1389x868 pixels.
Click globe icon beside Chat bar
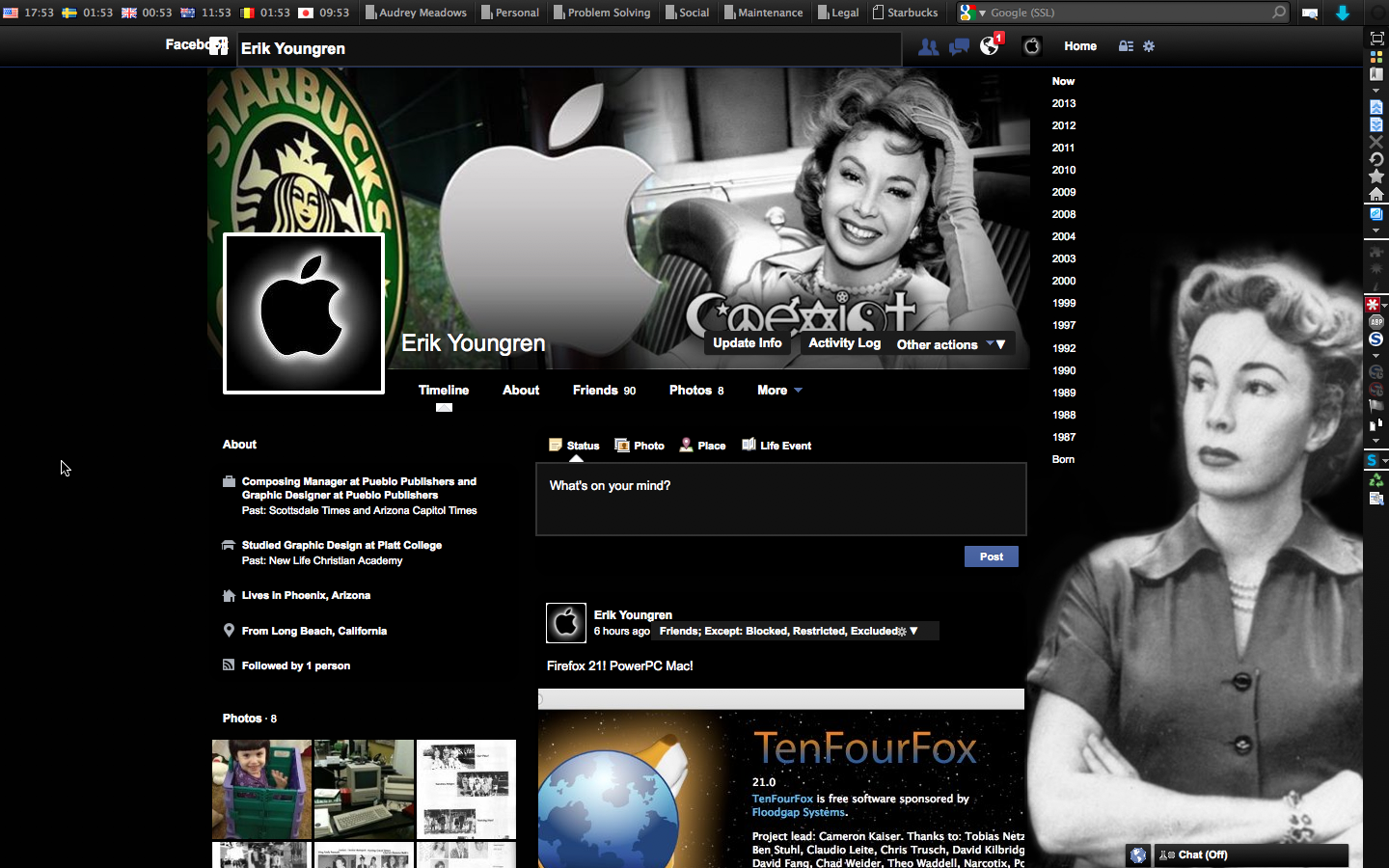pyautogui.click(x=1138, y=855)
